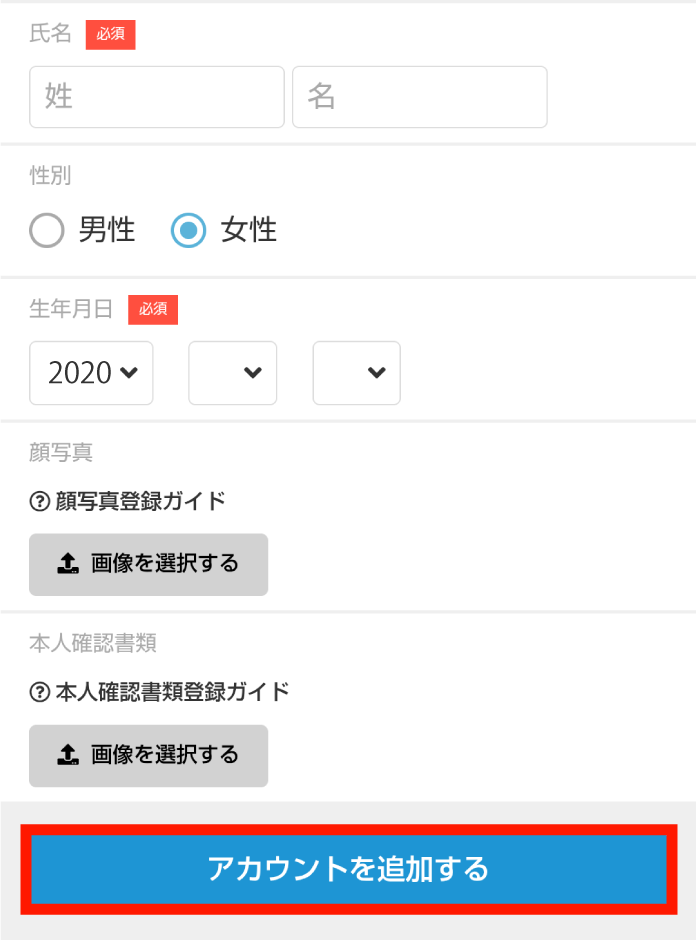This screenshot has width=696, height=940.
Task: Click the 名 first name input field
Action: click(x=419, y=97)
